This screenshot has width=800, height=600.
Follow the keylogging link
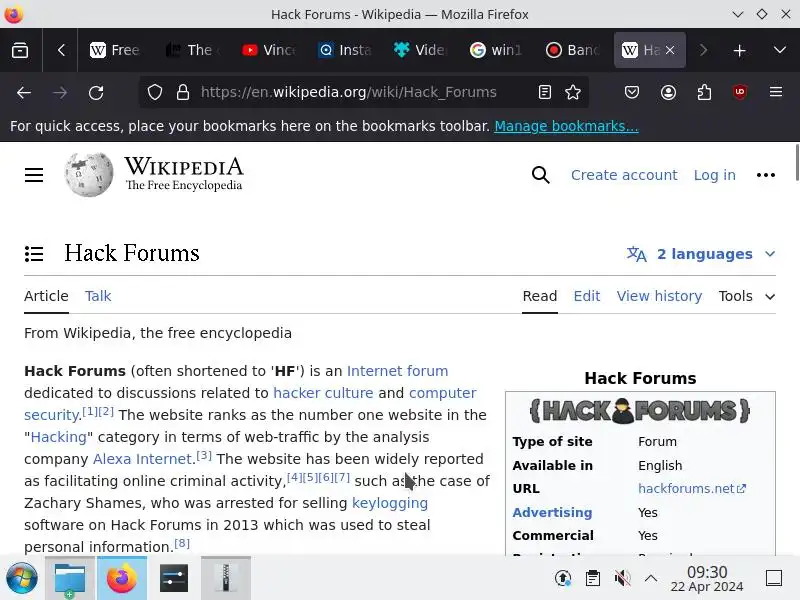390,503
